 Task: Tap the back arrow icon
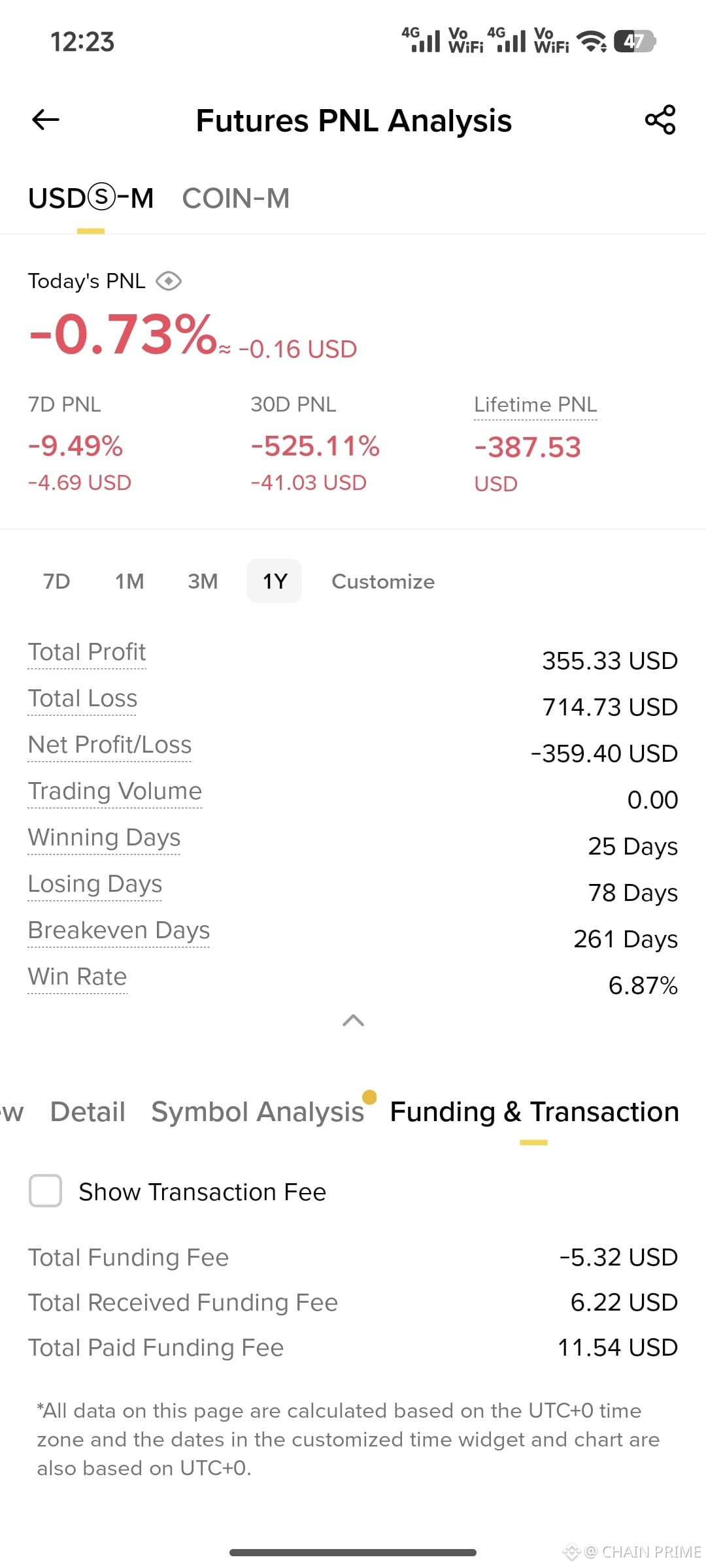[x=46, y=120]
